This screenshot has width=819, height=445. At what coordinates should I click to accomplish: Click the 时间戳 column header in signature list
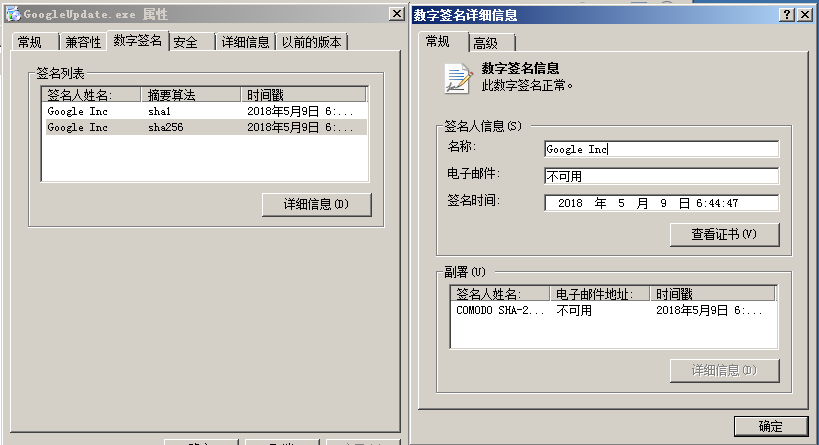click(x=303, y=95)
